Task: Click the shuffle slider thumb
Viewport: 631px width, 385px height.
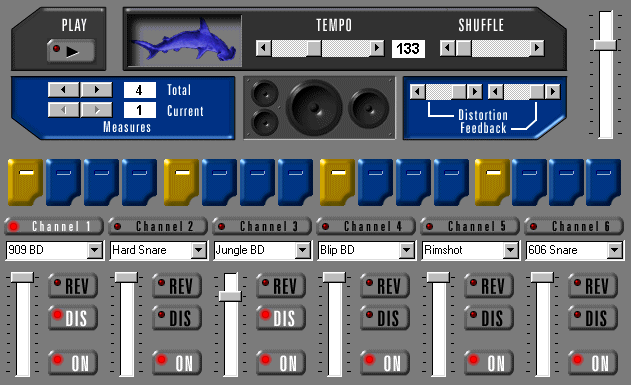Action: point(463,48)
